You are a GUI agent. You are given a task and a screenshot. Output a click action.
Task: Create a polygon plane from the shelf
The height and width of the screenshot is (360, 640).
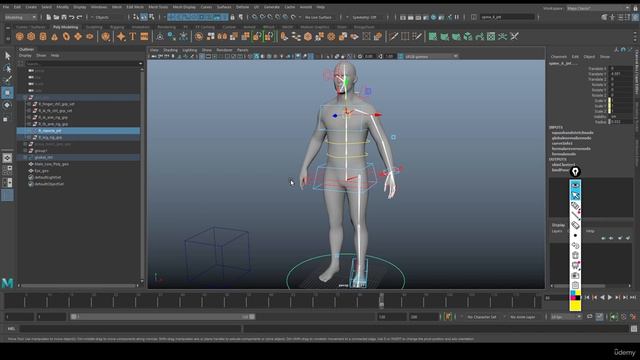tap(78, 37)
